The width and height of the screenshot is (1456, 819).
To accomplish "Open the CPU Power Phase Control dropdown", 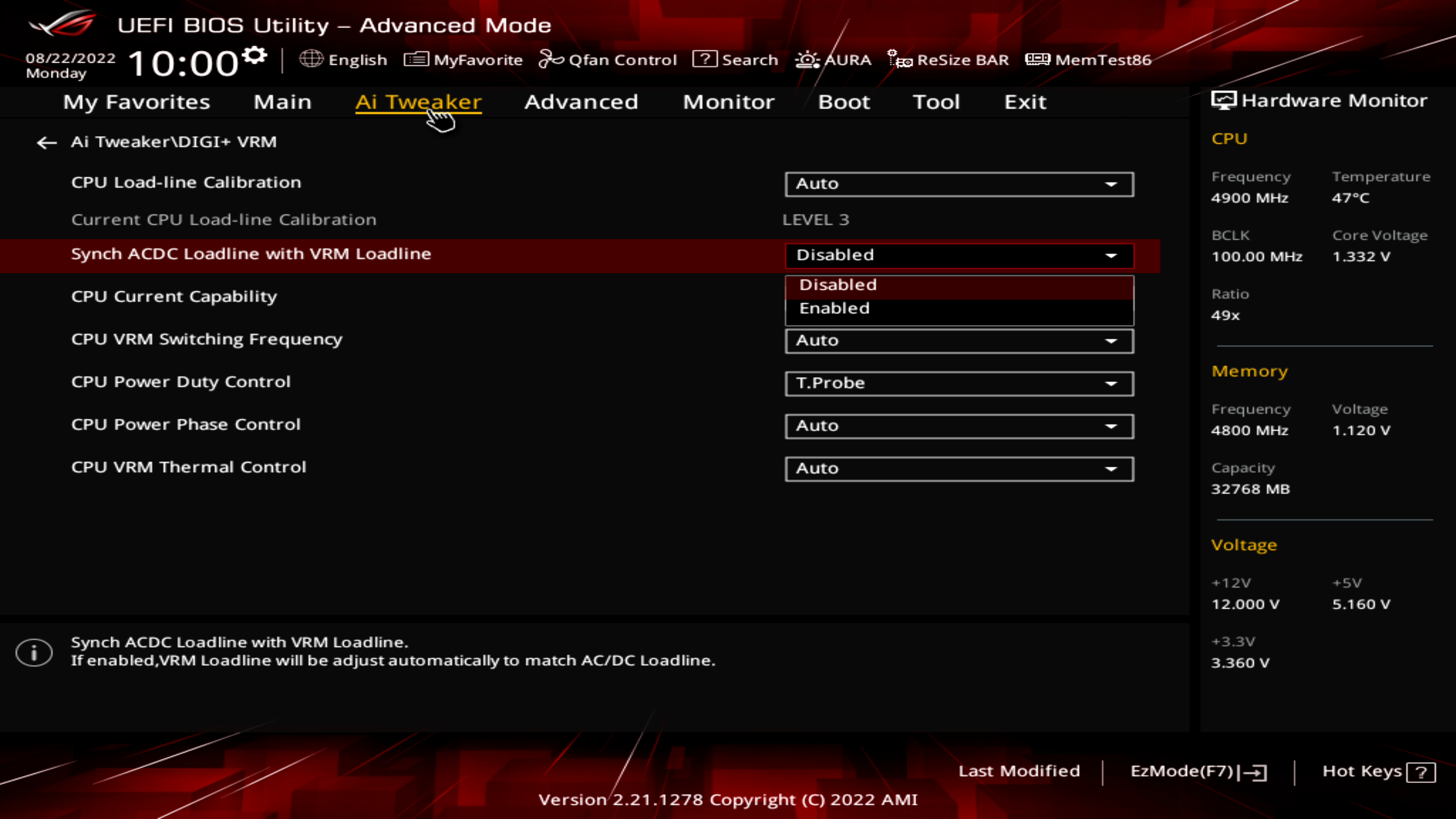I will tap(959, 426).
